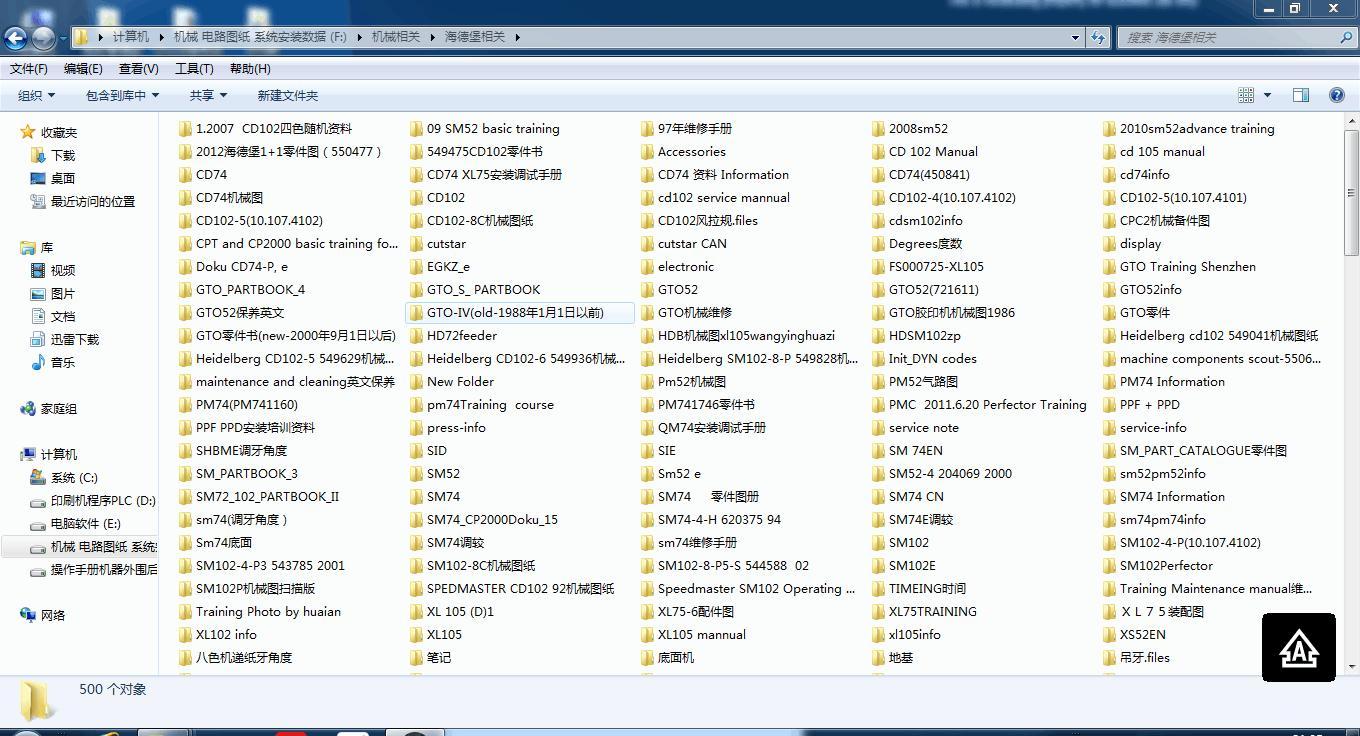Open the 音乐 music library
The width and height of the screenshot is (1360, 736).
click(x=52, y=362)
